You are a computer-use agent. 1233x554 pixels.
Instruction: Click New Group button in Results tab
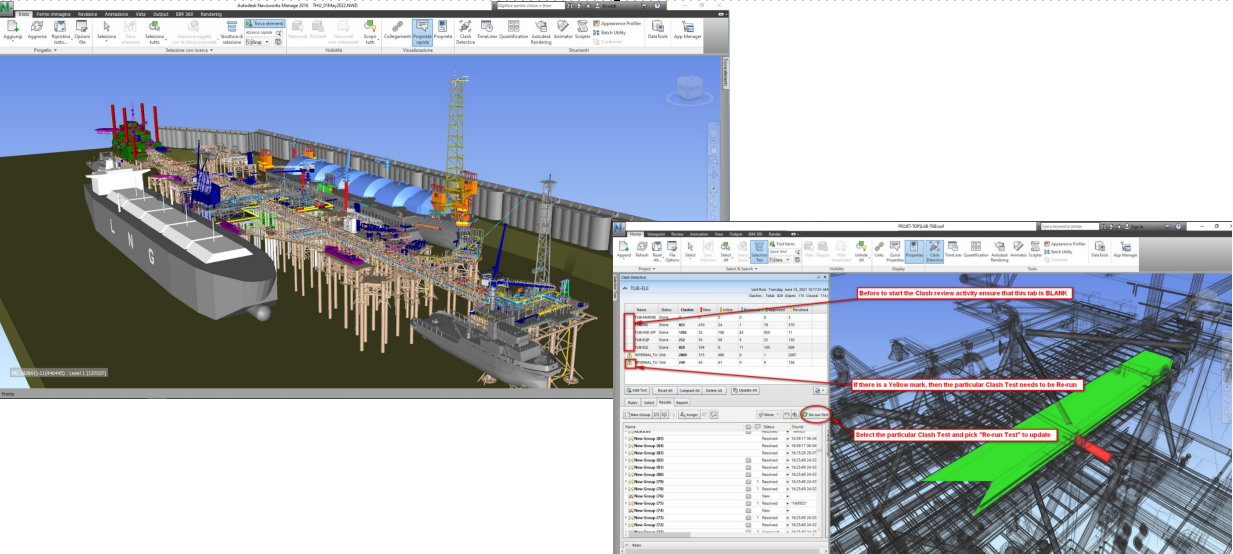[638, 414]
